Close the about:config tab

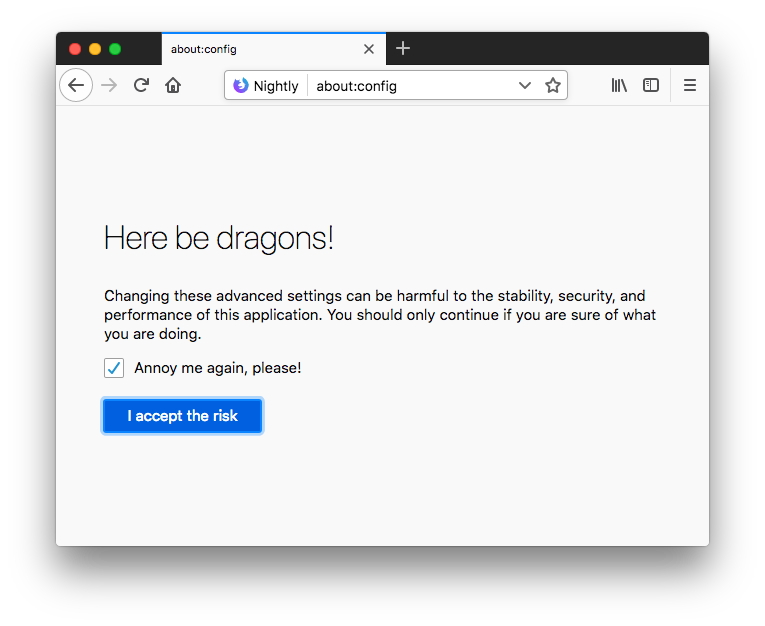(x=369, y=49)
